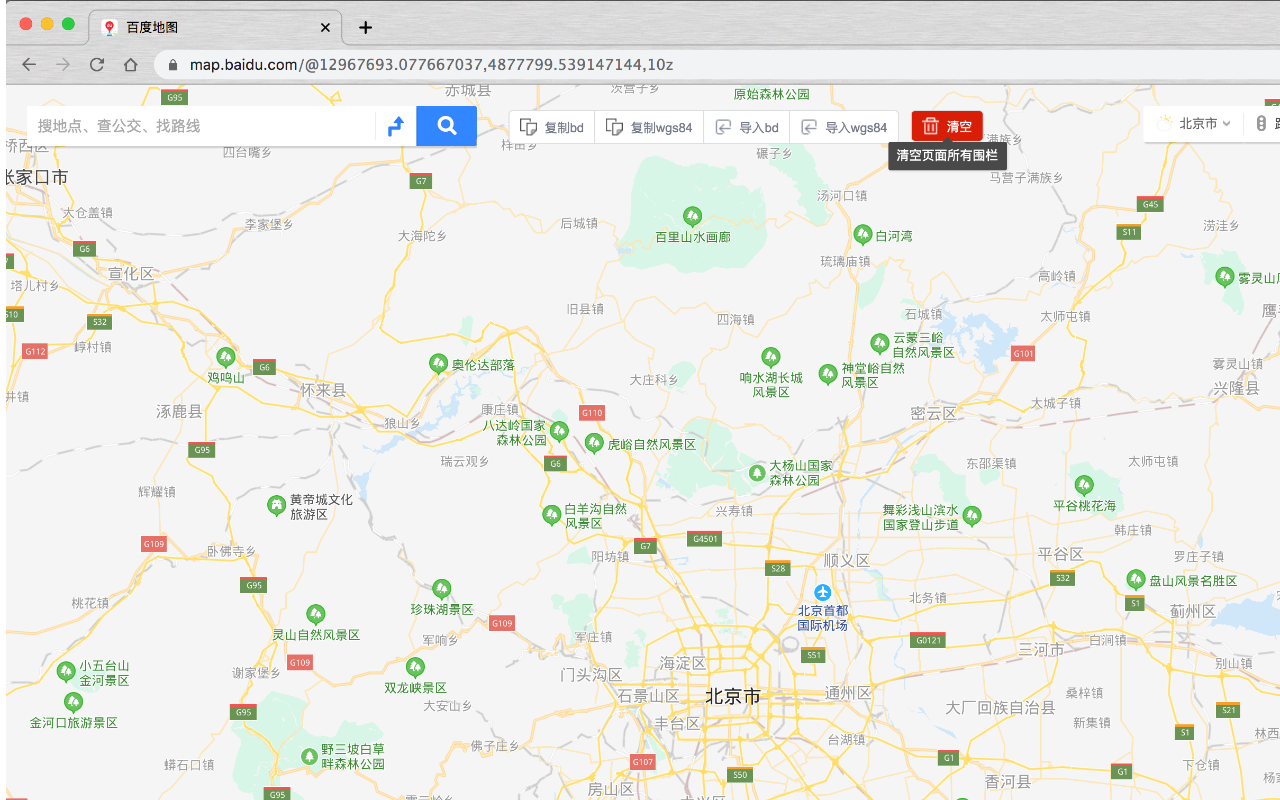This screenshot has height=800, width=1280.
Task: Select the 白河湾 scenic spot marker
Action: point(864,234)
